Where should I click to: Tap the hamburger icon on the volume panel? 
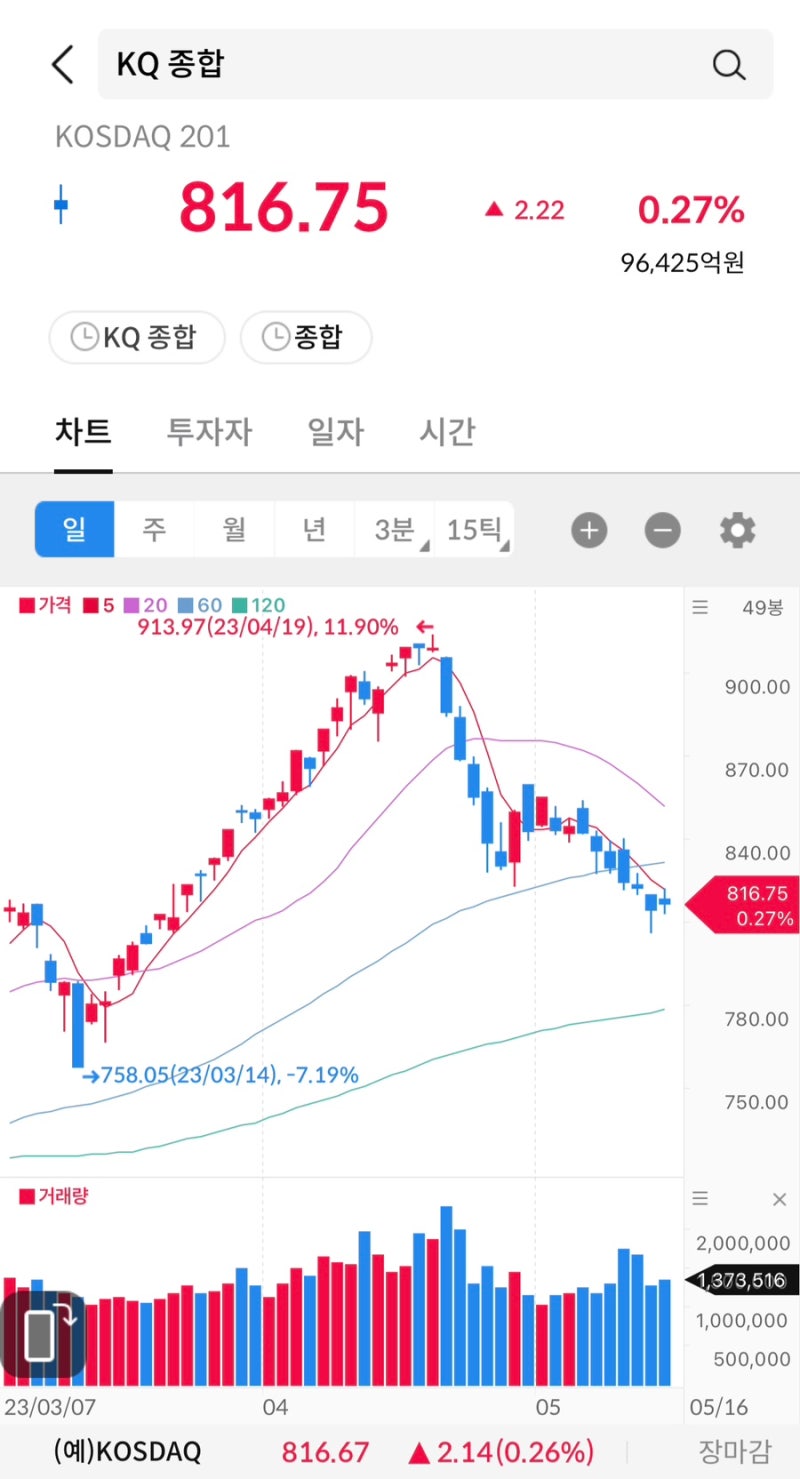(x=699, y=1198)
